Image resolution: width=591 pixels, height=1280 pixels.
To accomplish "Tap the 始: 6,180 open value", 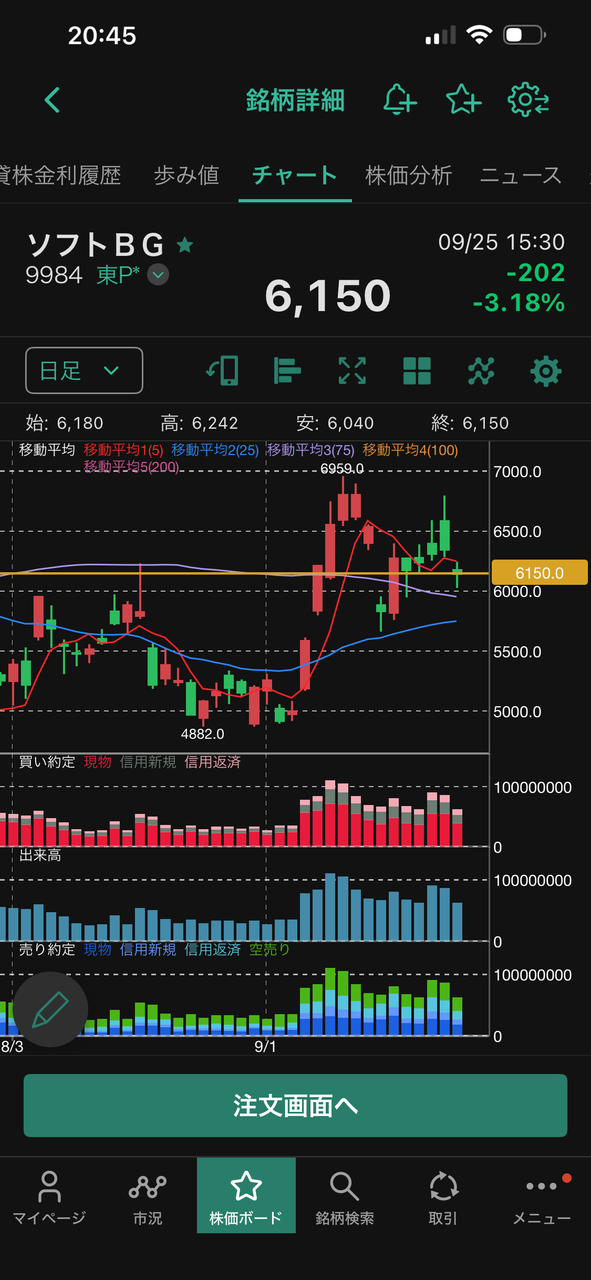I will [x=64, y=423].
